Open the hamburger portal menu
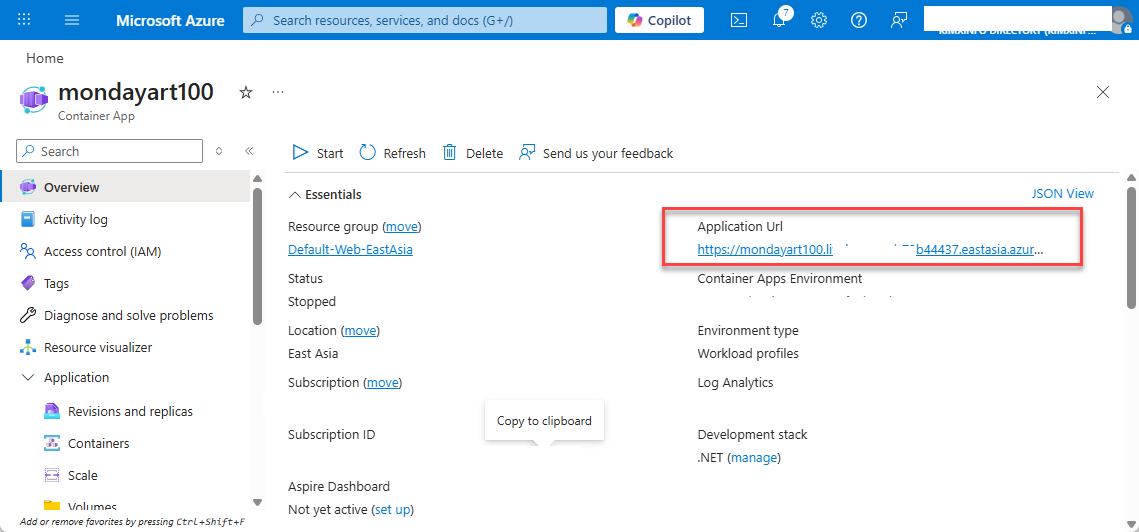The height and width of the screenshot is (532, 1139). (72, 20)
